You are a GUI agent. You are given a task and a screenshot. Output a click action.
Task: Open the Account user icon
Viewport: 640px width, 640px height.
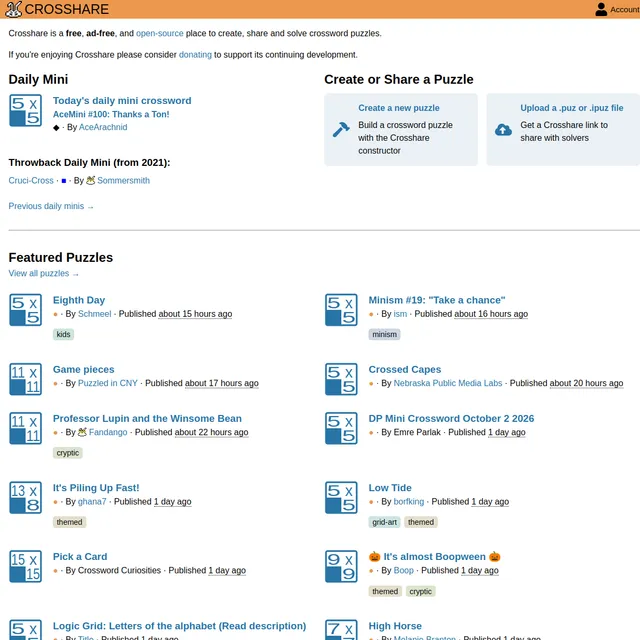[601, 9]
